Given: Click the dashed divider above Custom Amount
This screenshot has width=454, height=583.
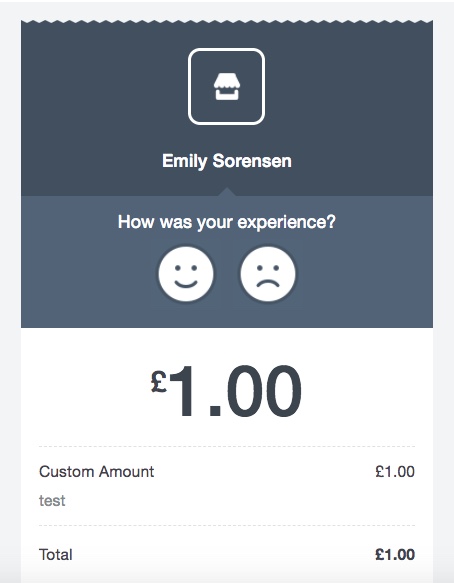Looking at the screenshot, I should pos(227,446).
